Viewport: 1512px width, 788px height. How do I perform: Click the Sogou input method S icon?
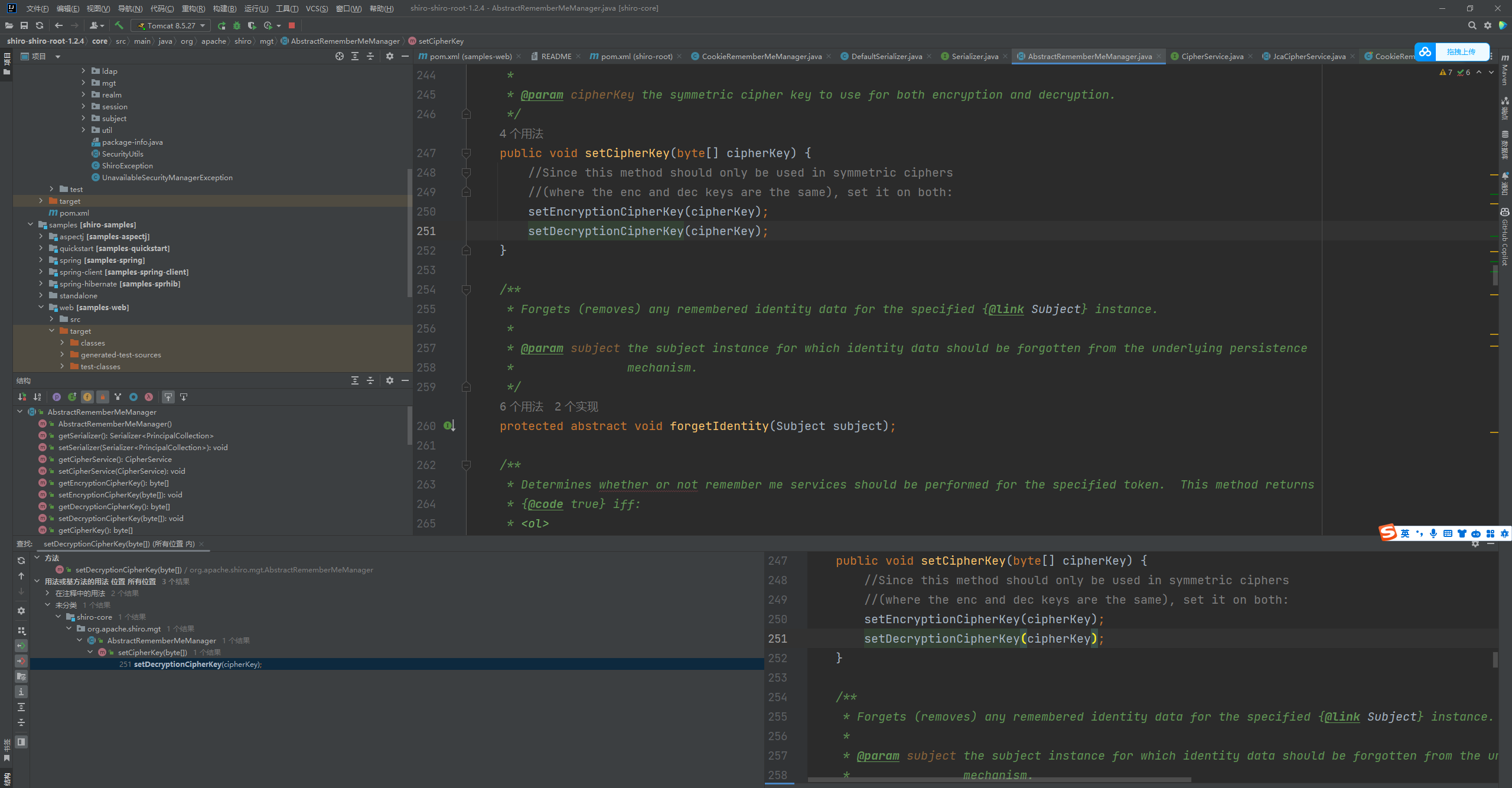click(x=1388, y=533)
